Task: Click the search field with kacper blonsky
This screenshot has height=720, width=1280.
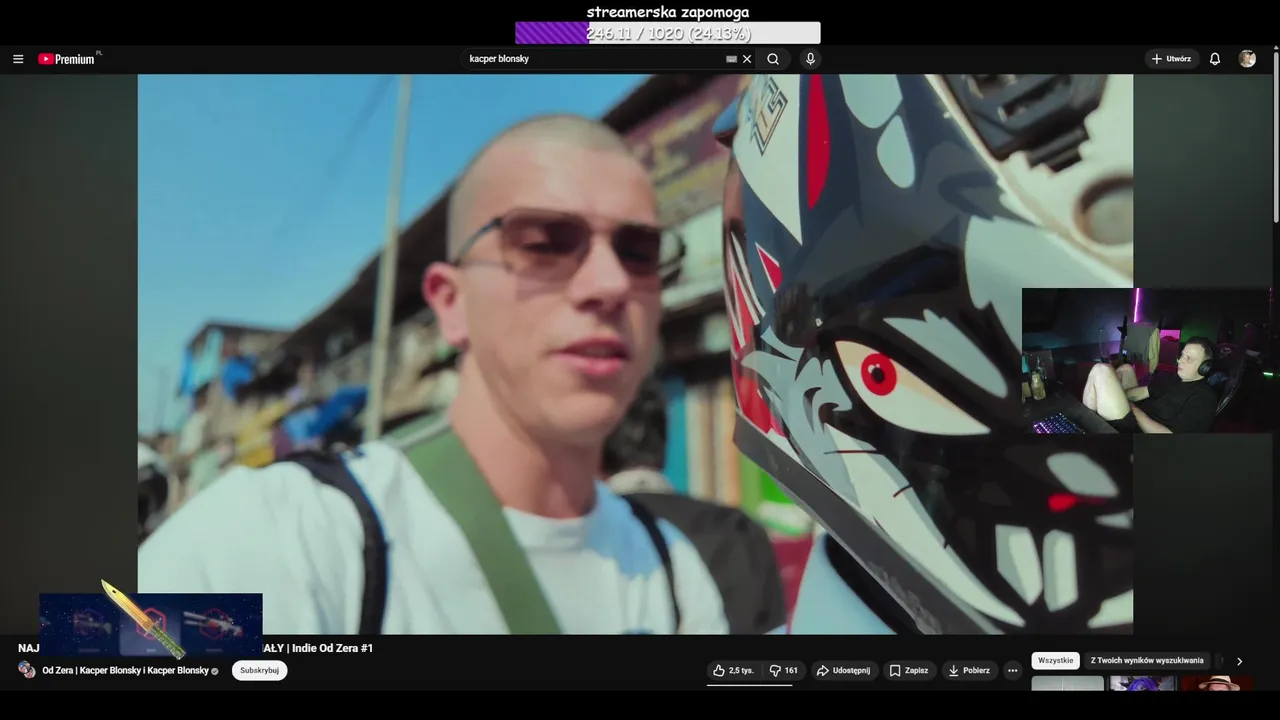Action: 595,59
